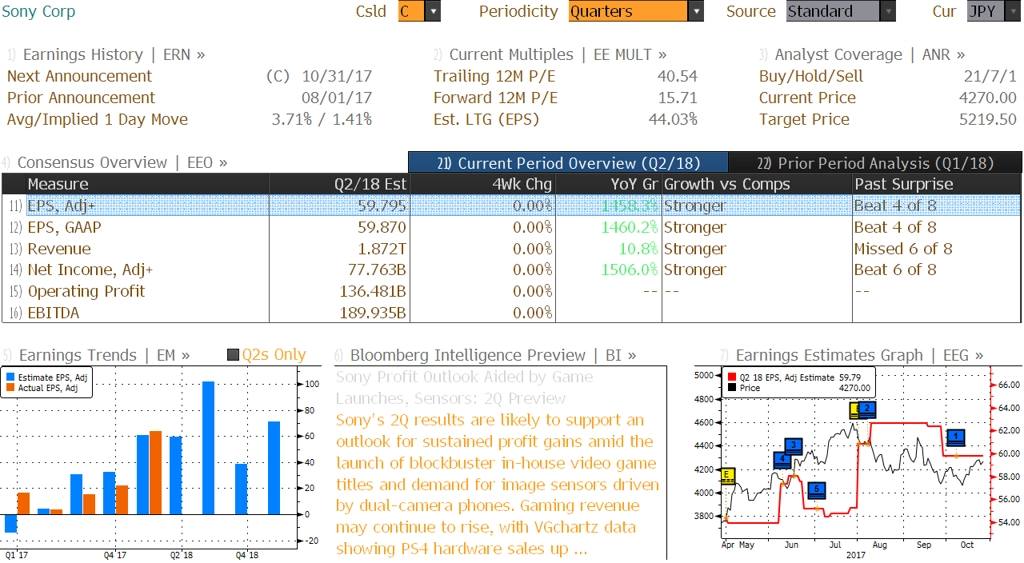Image resolution: width=1024 pixels, height=563 pixels.
Task: Select the EBITDA measure row
Action: pyautogui.click(x=511, y=313)
